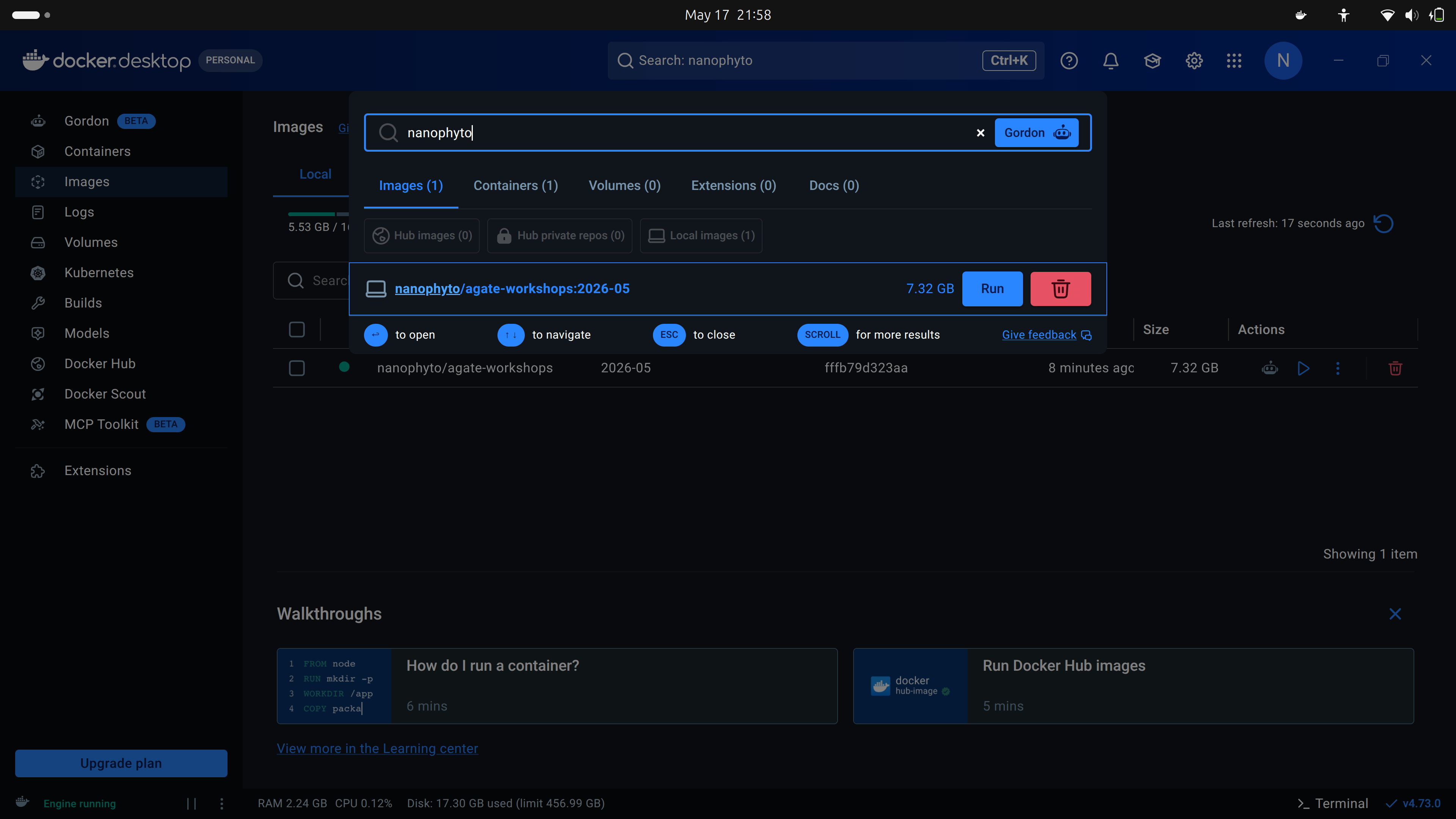The width and height of the screenshot is (1456, 819).
Task: Tick the select-all images checkbox
Action: [297, 329]
